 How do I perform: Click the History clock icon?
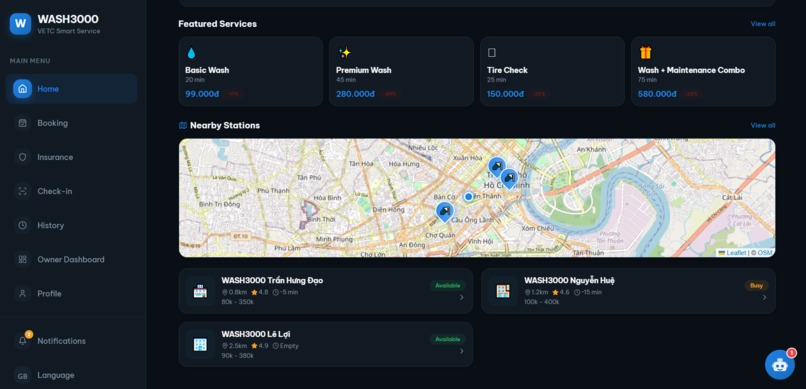pos(23,225)
